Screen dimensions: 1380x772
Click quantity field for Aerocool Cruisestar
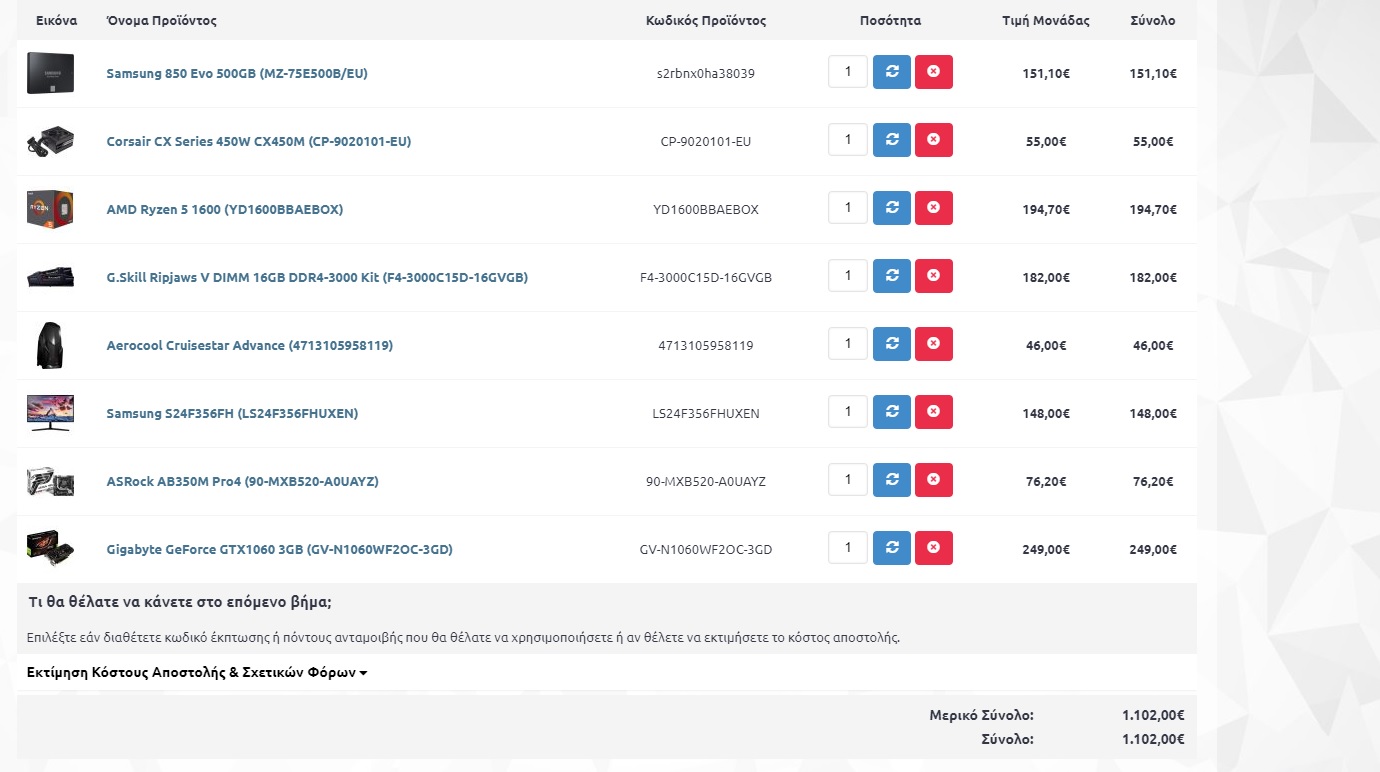[848, 344]
